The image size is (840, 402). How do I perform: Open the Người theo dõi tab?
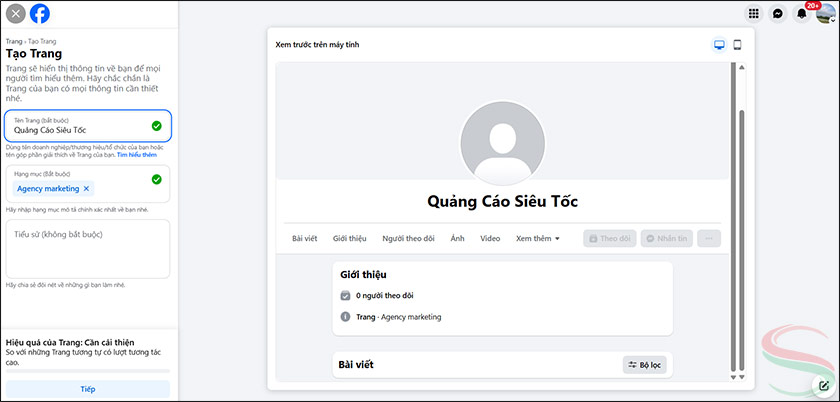tap(408, 239)
